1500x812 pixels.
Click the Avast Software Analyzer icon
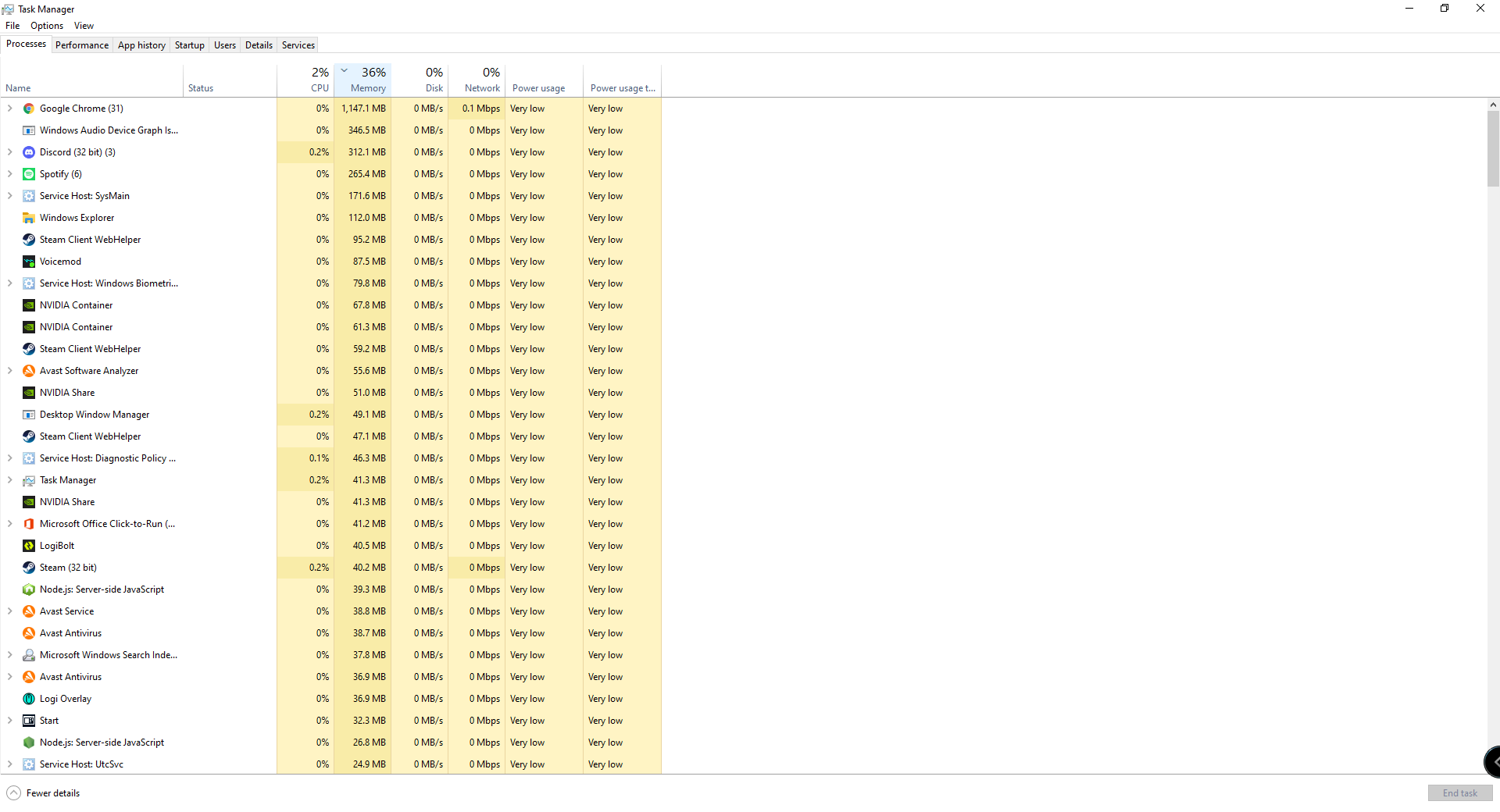[29, 371]
